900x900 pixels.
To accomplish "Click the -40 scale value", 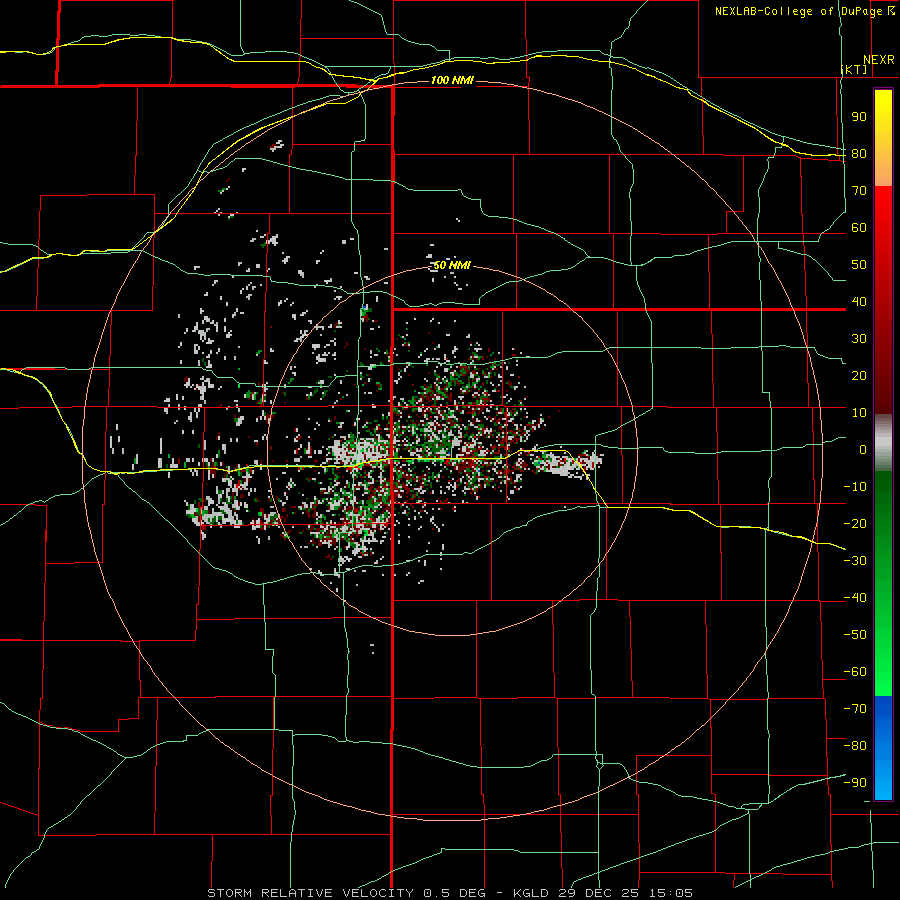I will coord(855,598).
